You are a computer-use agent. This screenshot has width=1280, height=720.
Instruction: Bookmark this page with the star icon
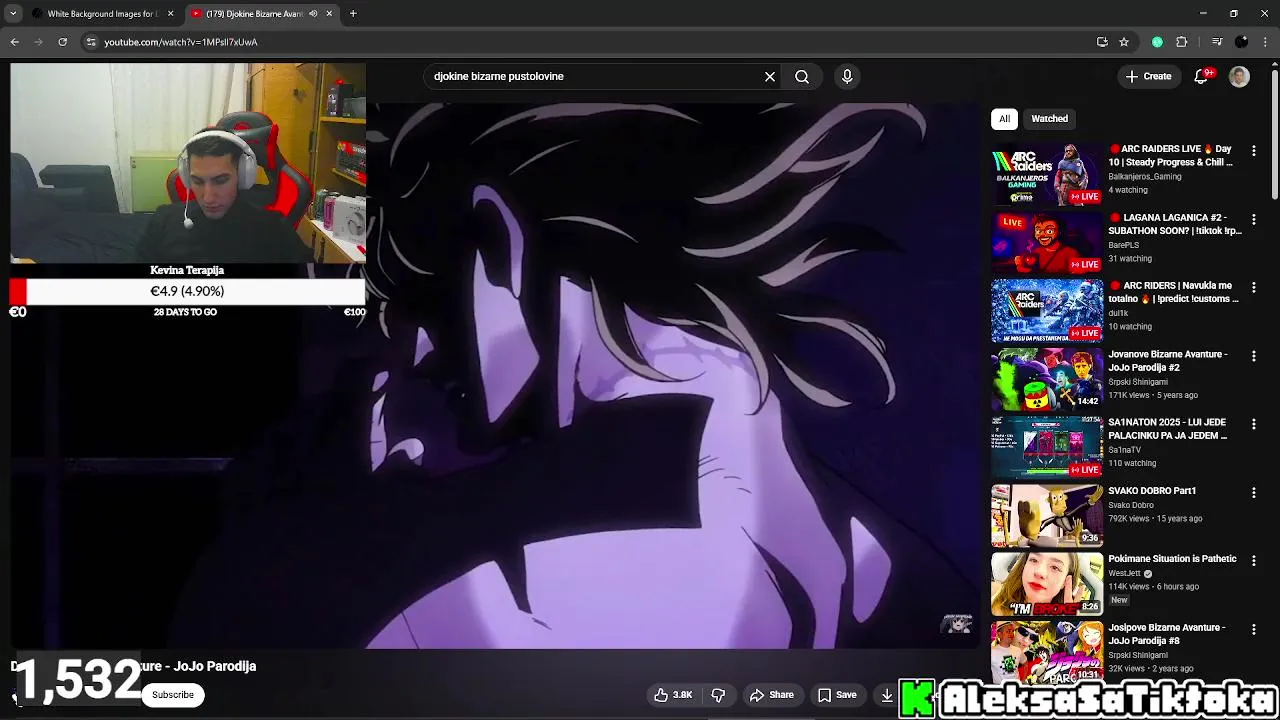coord(1124,42)
